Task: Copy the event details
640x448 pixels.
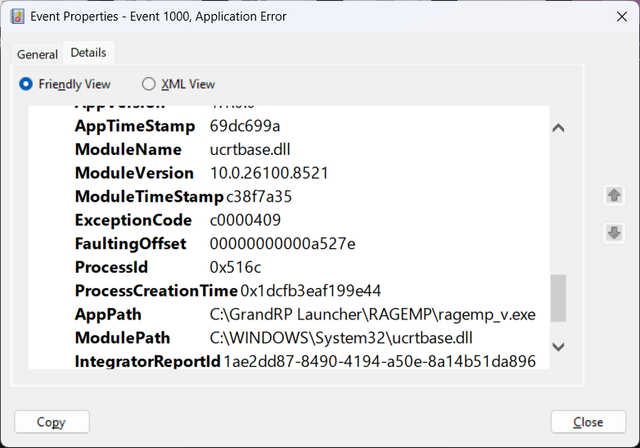Action: [52, 422]
